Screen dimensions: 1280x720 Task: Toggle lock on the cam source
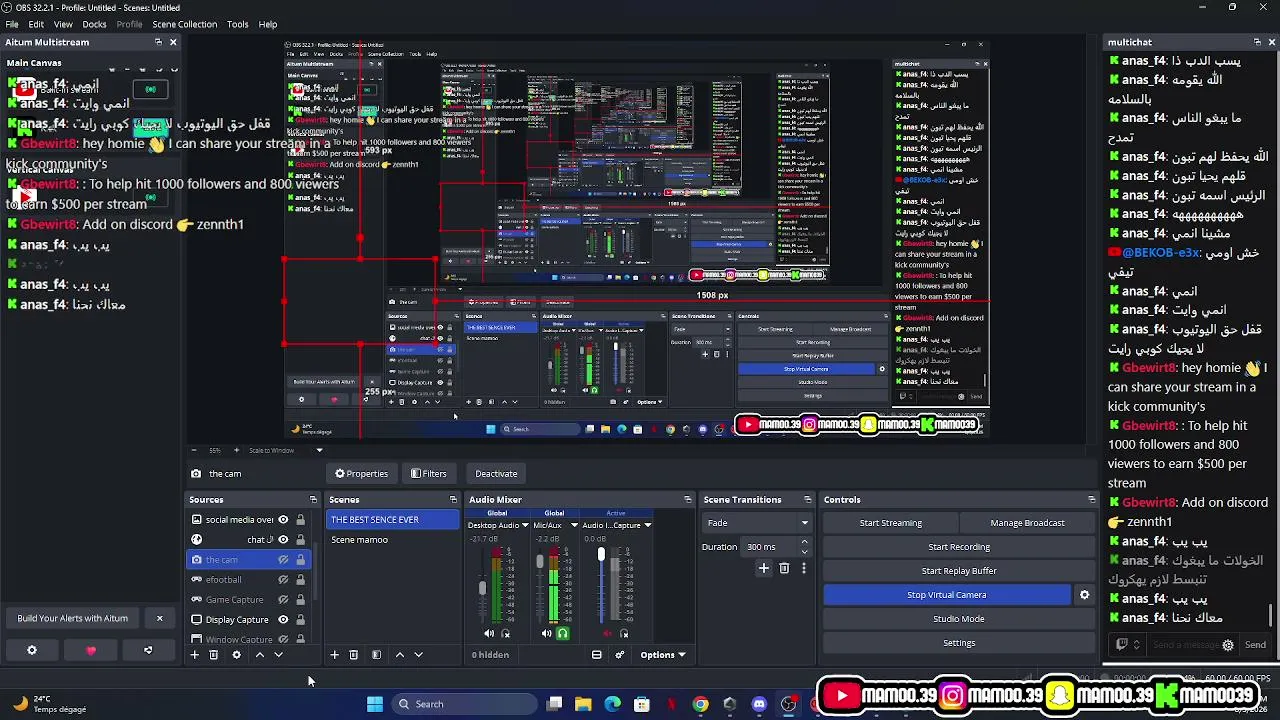coord(300,560)
